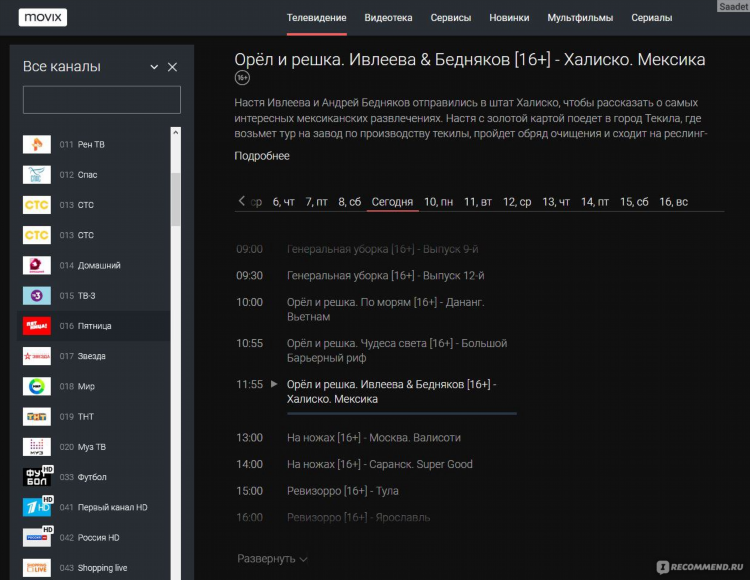This screenshot has width=750, height=580.
Task: Show earlier dates with left chevron
Action: (x=242, y=201)
